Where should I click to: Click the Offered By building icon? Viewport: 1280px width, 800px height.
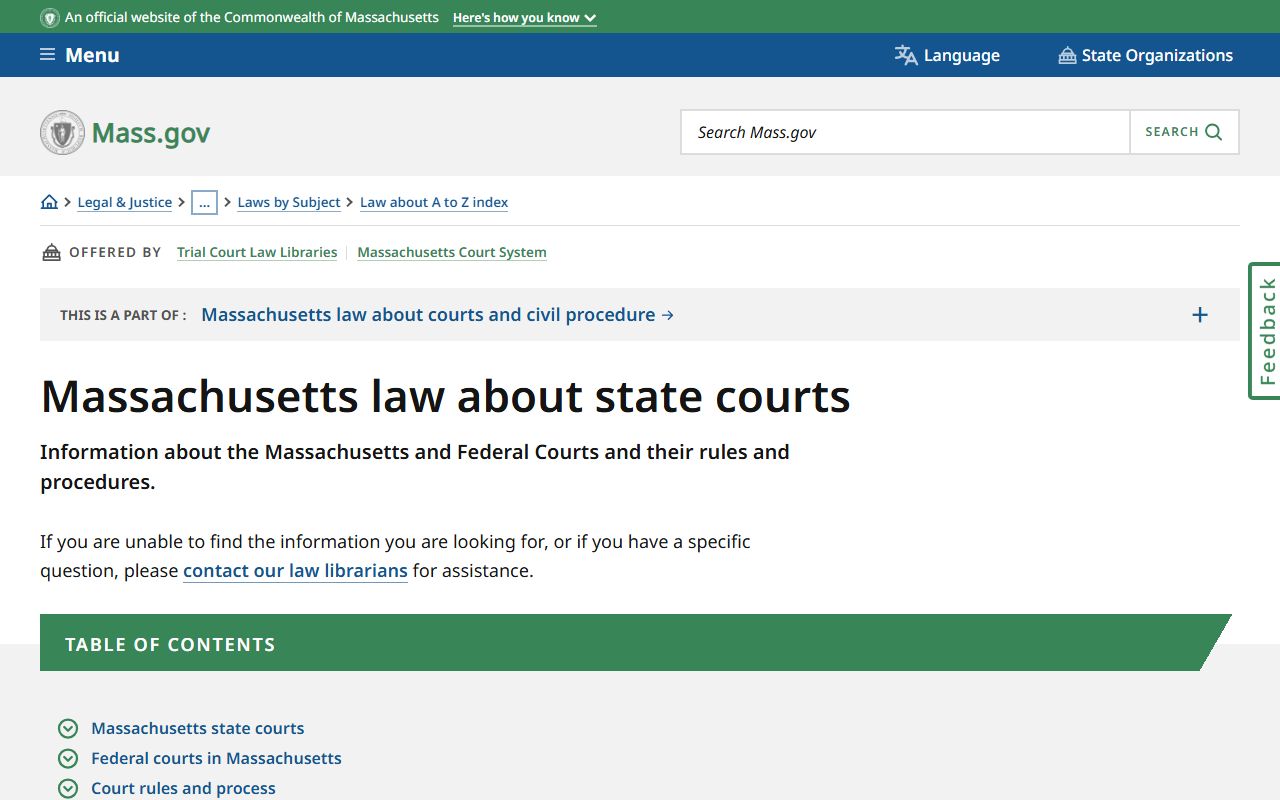tap(51, 252)
